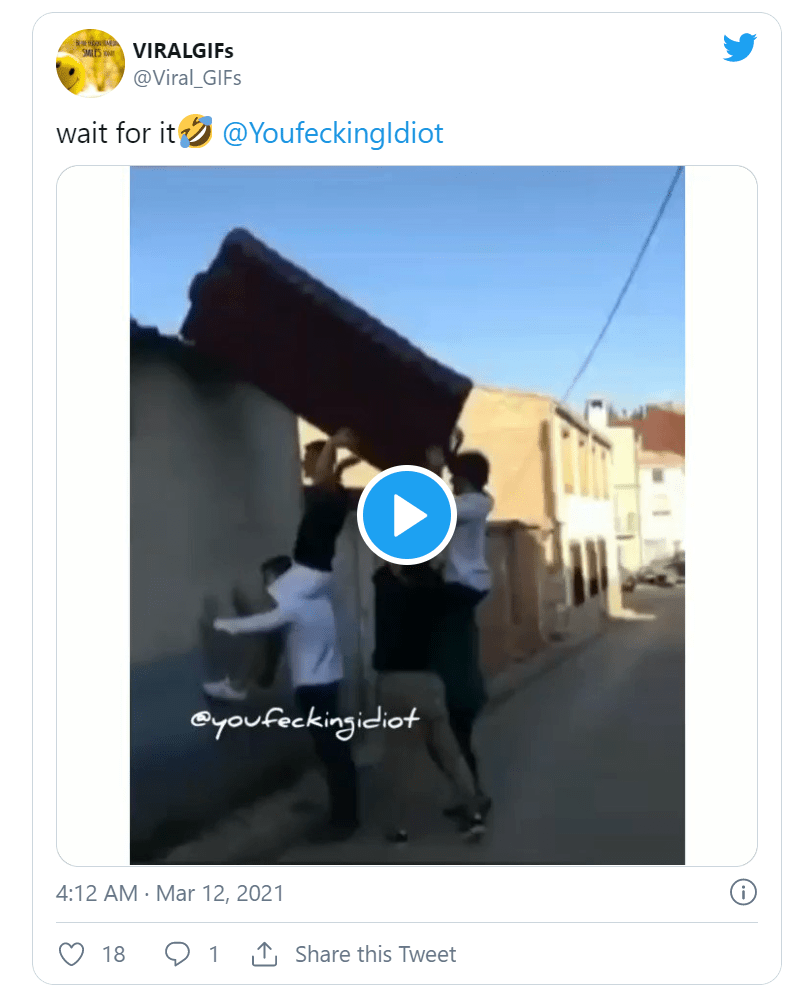Click the laughing emoji in the tweet text
This screenshot has height=1001, width=792.
[x=197, y=133]
